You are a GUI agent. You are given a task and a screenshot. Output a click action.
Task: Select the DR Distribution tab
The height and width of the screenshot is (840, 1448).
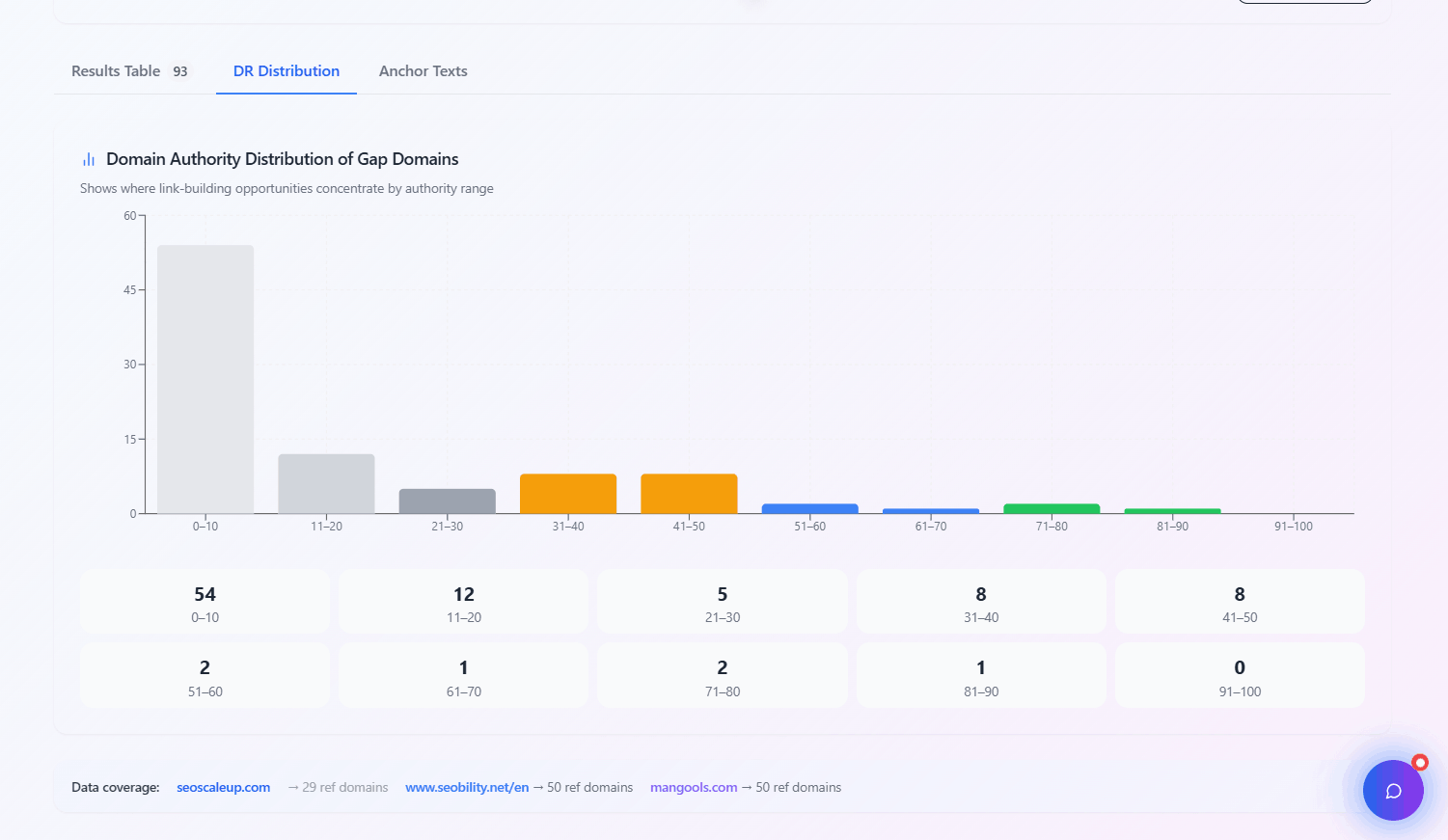[x=286, y=70]
